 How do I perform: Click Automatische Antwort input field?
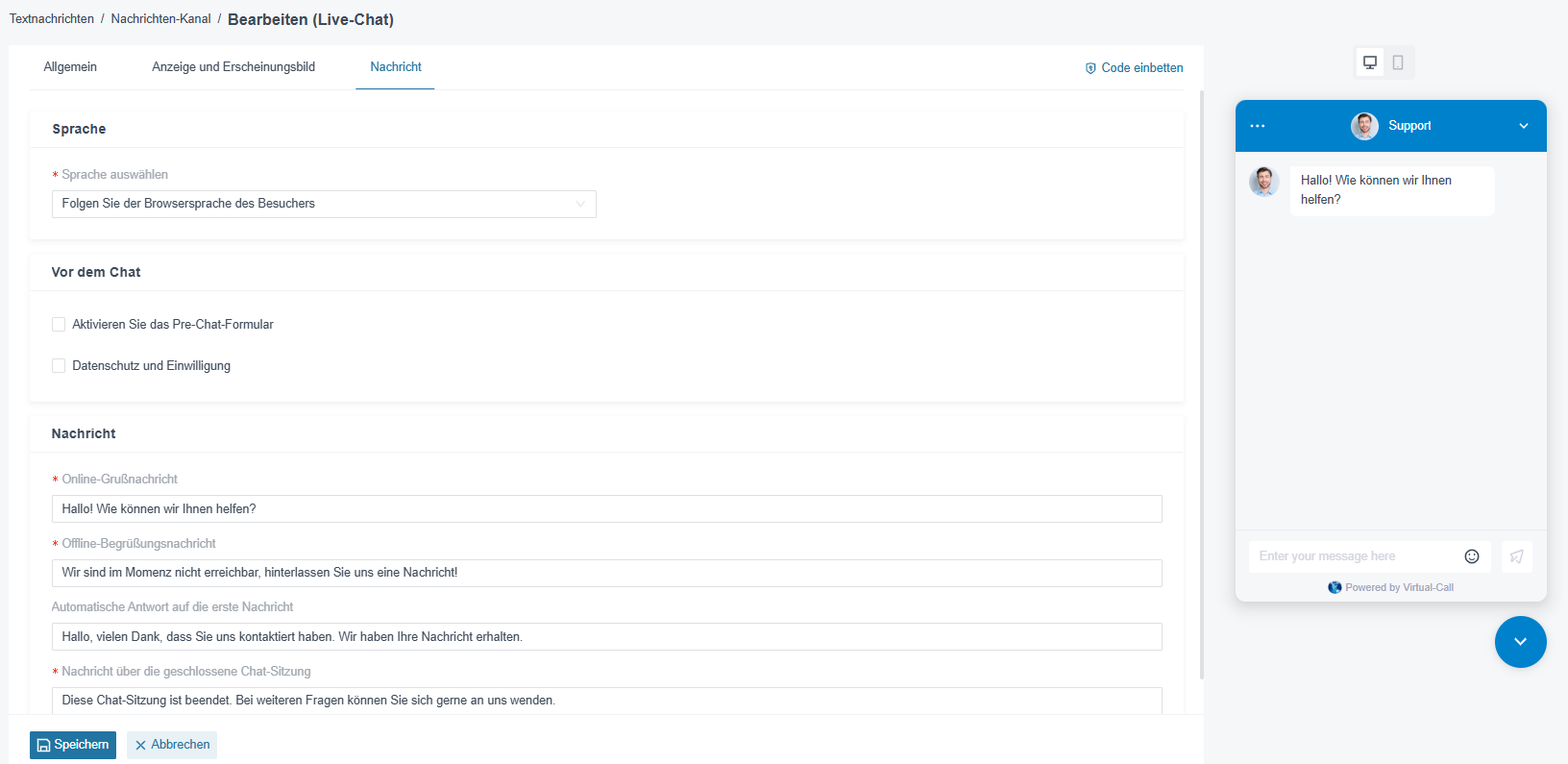(607, 637)
